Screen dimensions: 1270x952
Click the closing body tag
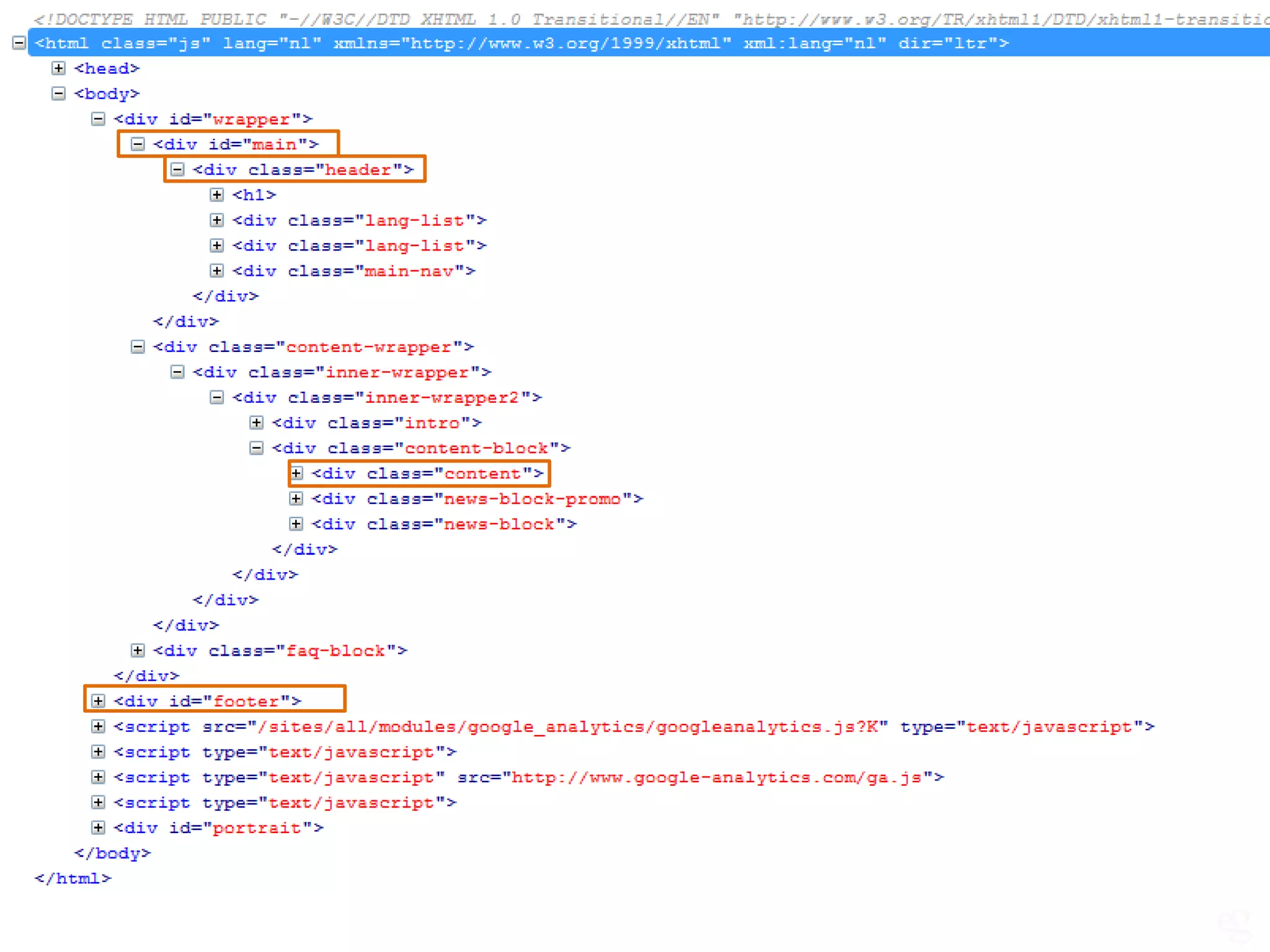tap(112, 853)
